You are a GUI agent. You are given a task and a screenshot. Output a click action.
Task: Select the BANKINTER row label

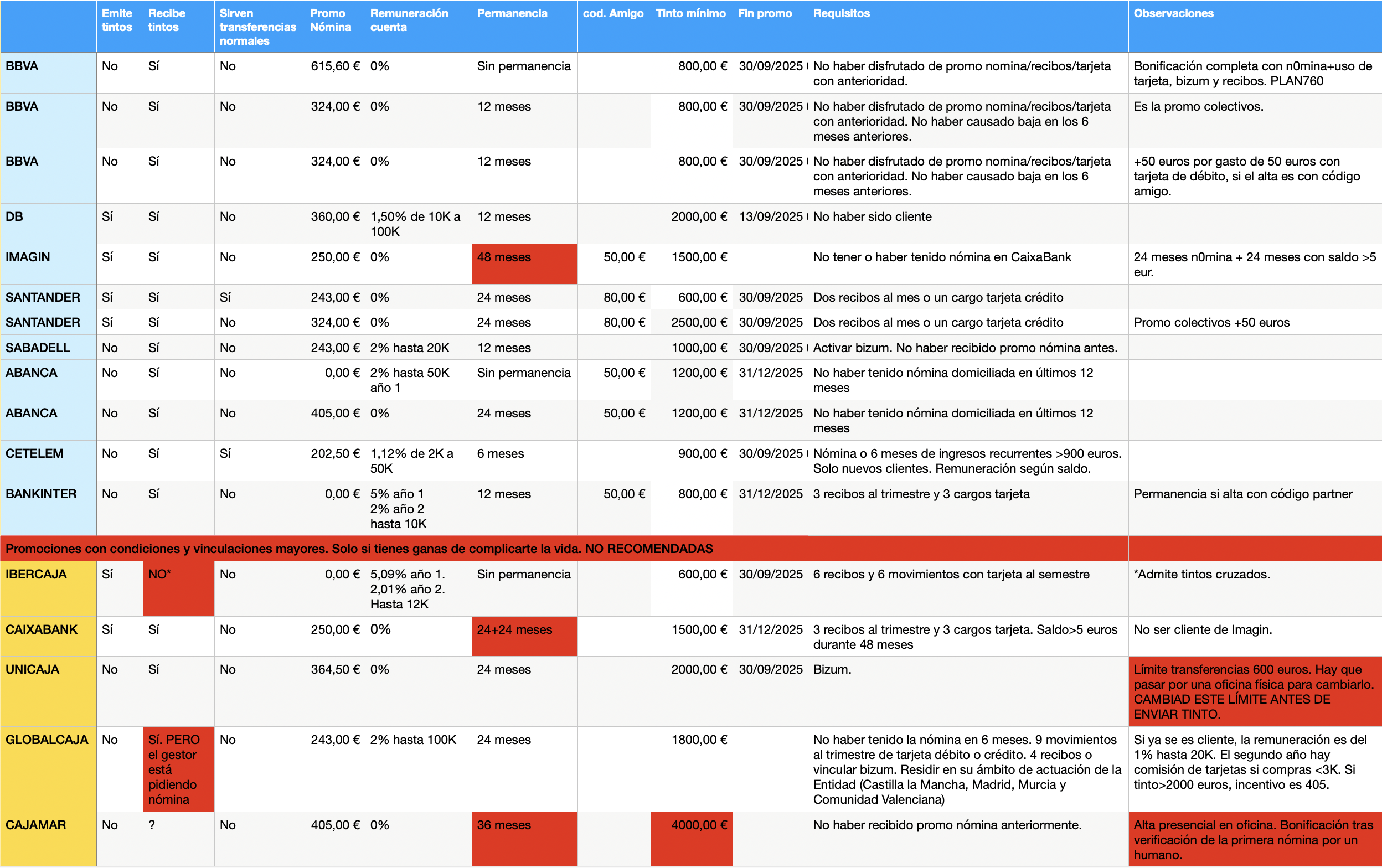[x=48, y=508]
